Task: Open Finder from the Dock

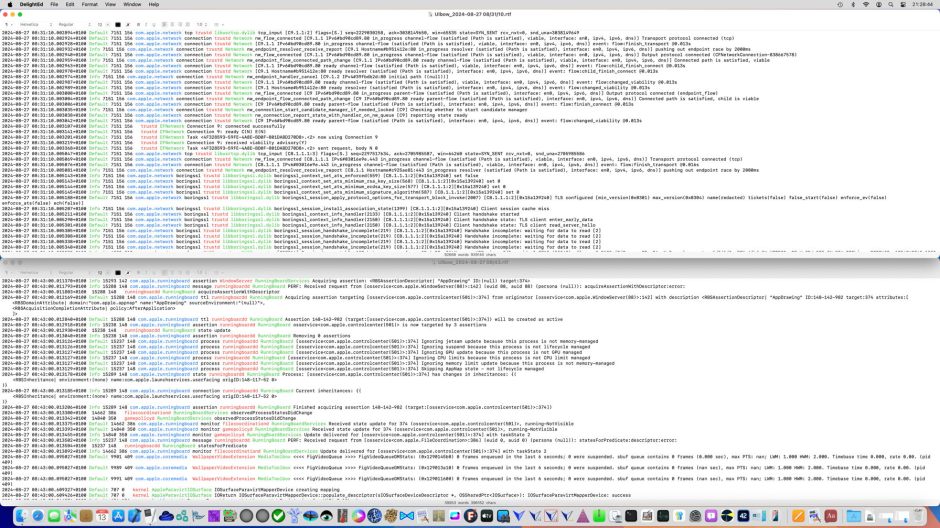Action: [22, 516]
